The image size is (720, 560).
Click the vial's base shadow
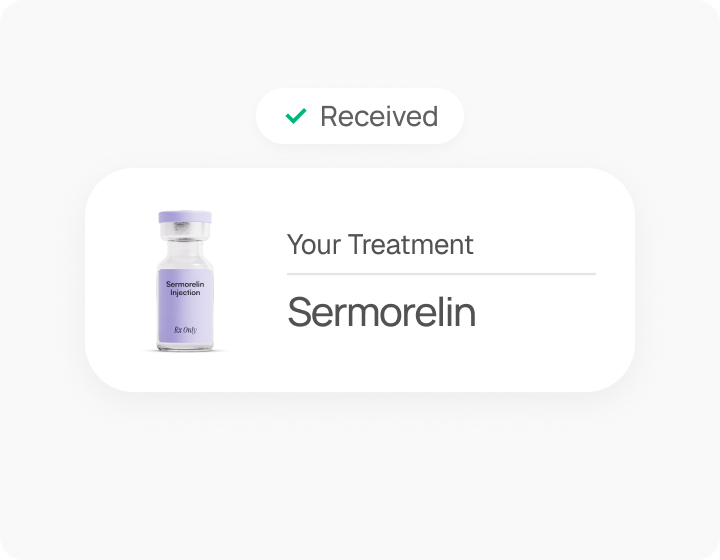[185, 351]
